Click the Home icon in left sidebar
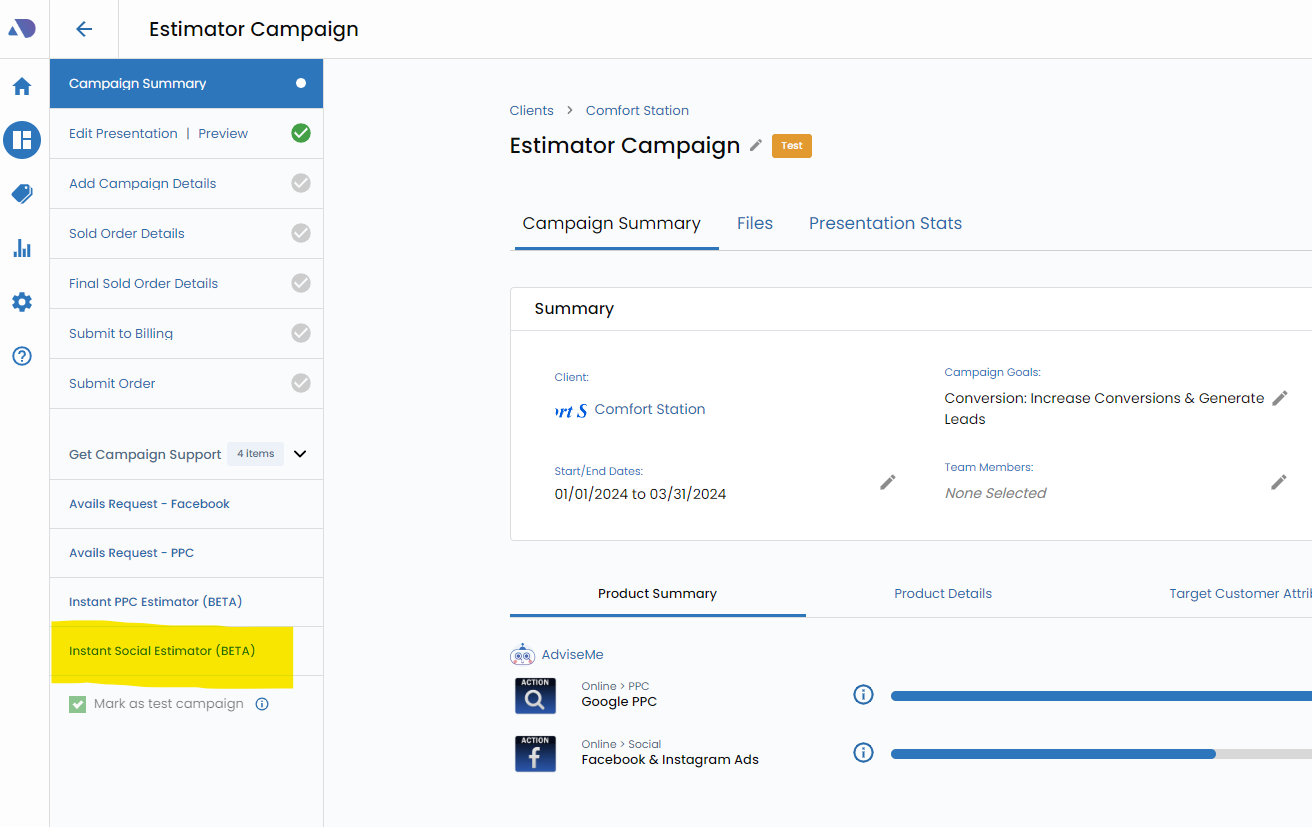Image resolution: width=1312 pixels, height=827 pixels. 22,87
